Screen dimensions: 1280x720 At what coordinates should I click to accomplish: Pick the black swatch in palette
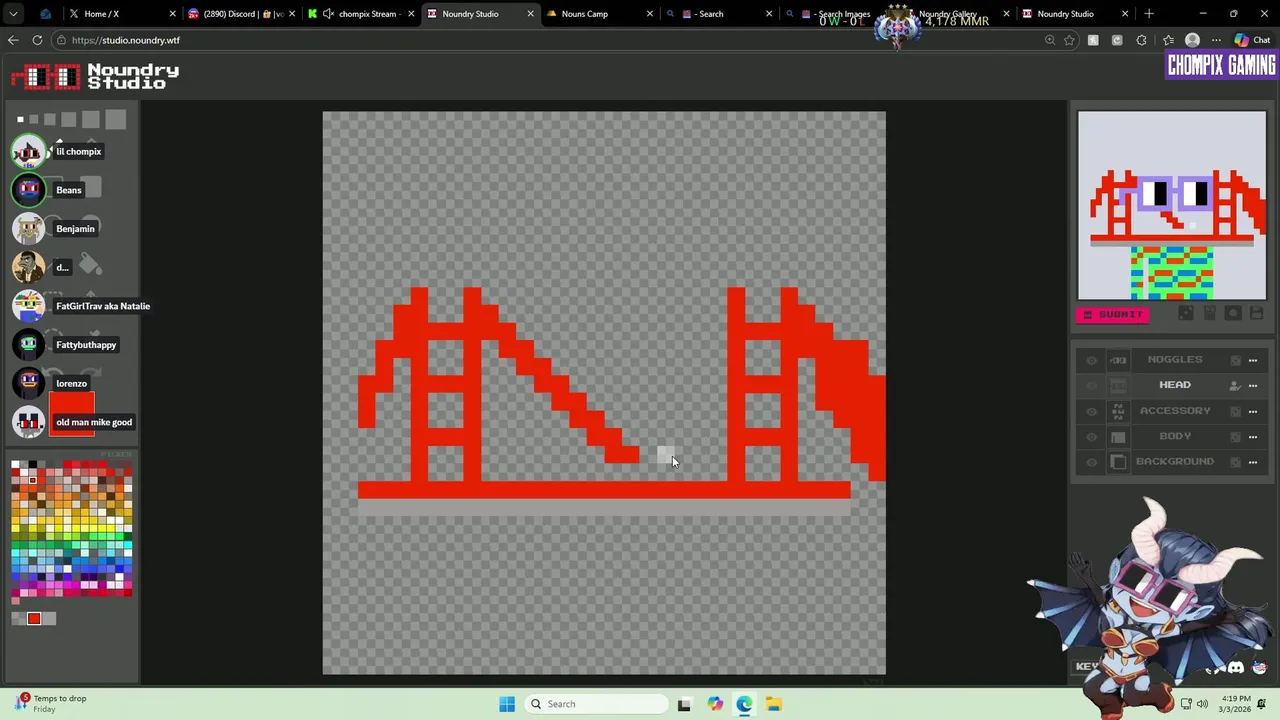click(x=32, y=465)
